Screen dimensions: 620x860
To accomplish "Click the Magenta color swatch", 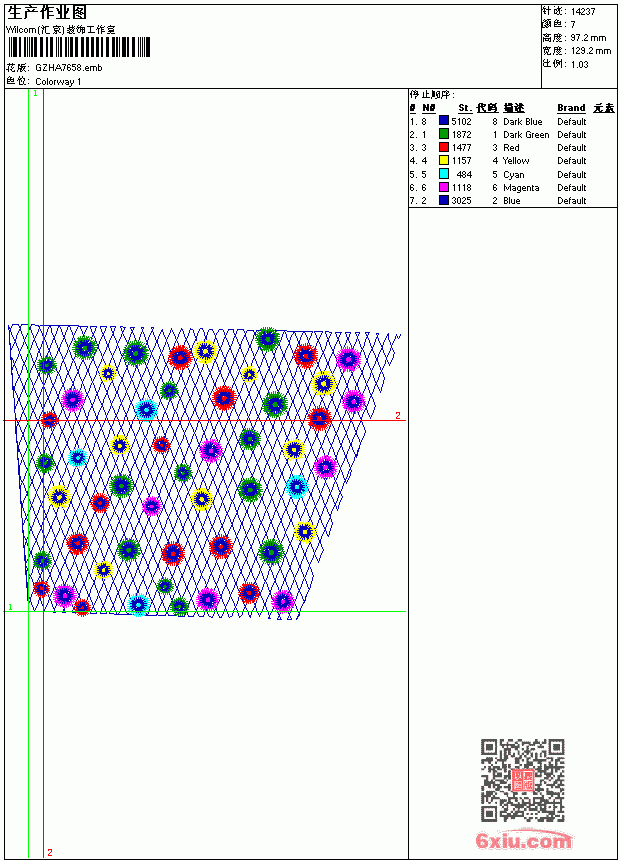I will coord(444,187).
